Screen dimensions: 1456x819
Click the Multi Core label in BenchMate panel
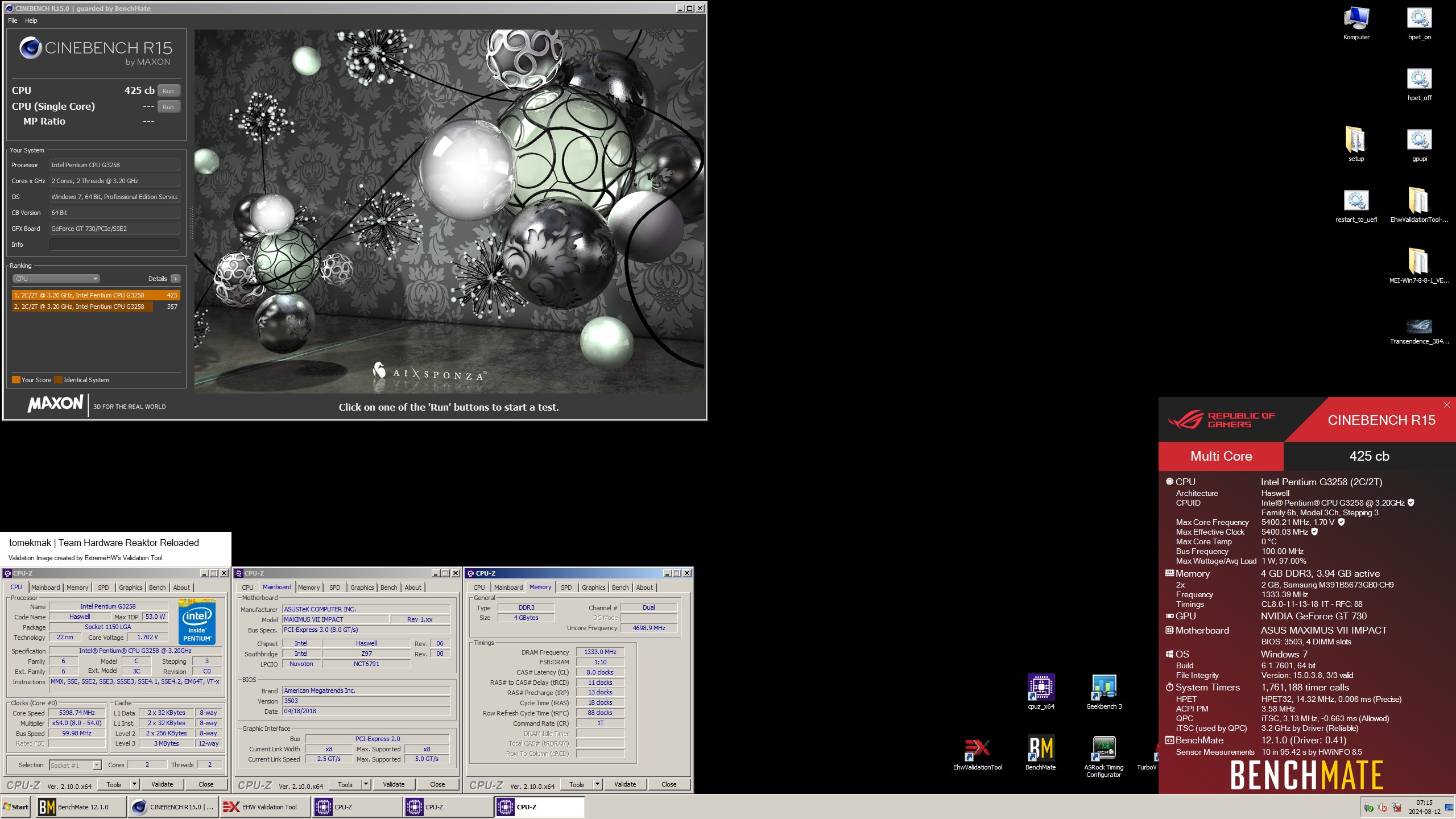pyautogui.click(x=1221, y=456)
